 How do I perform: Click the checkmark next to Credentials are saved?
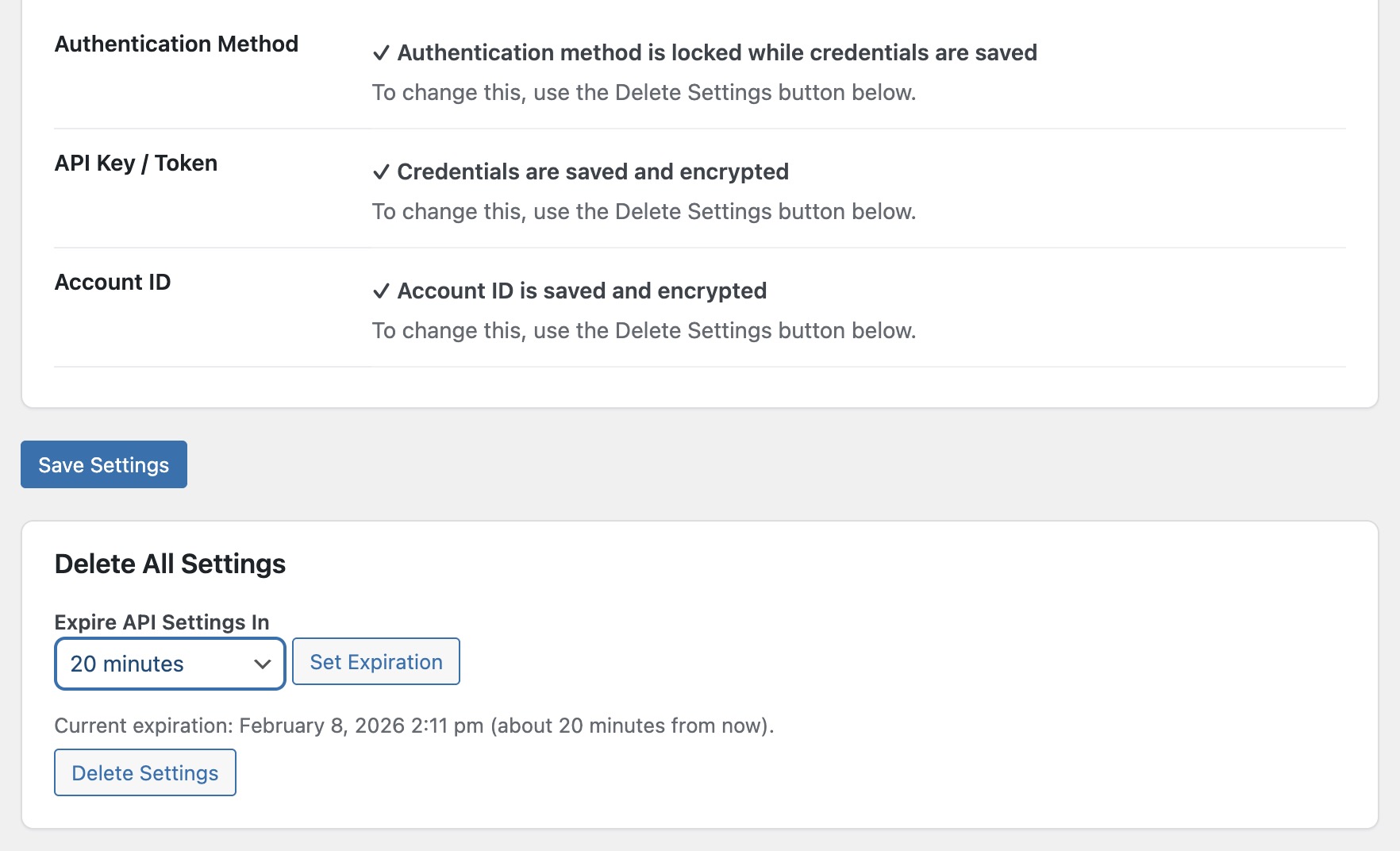pyautogui.click(x=381, y=172)
